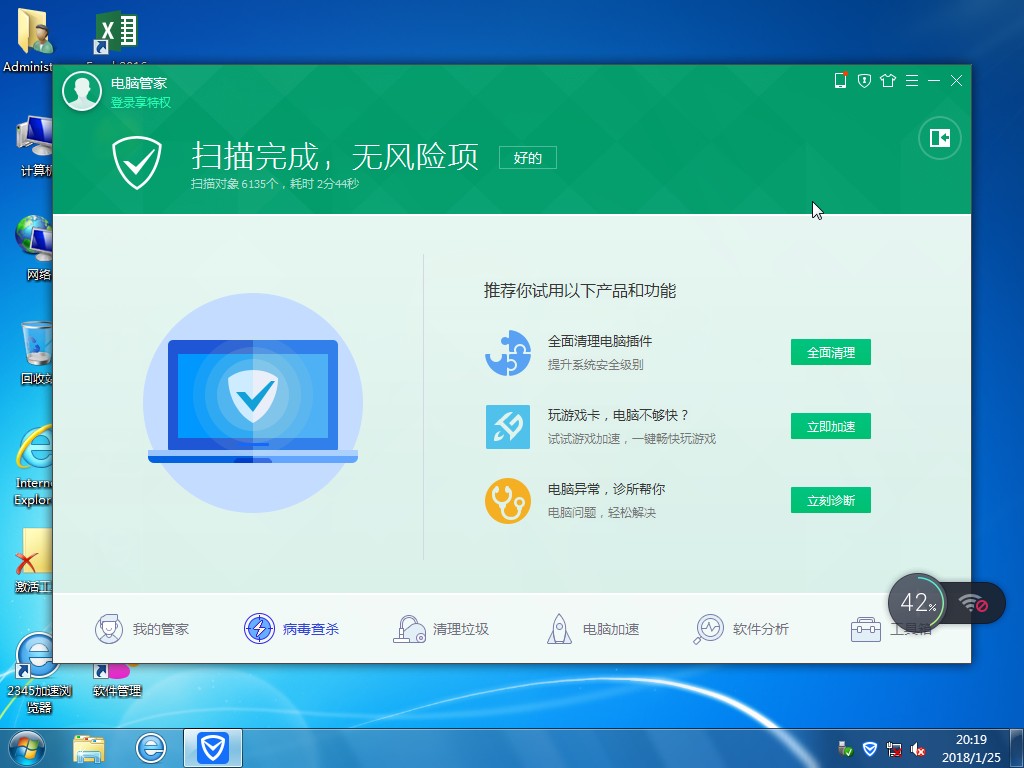Click the 立即加速 button
1024x768 pixels.
pos(831,426)
